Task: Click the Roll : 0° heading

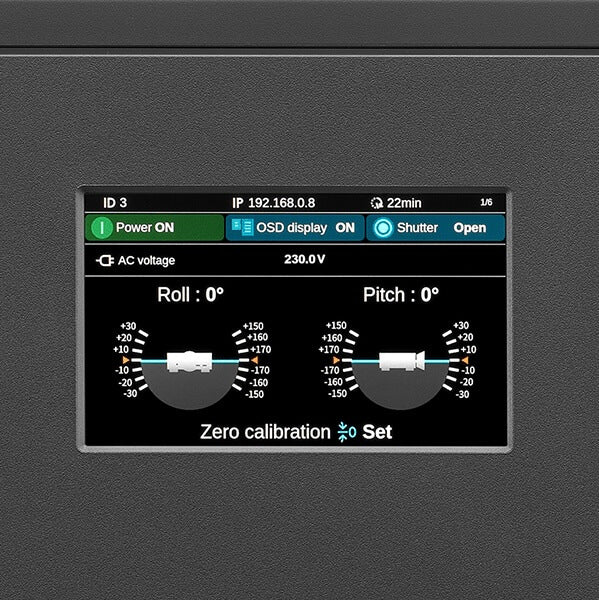Action: (190, 295)
